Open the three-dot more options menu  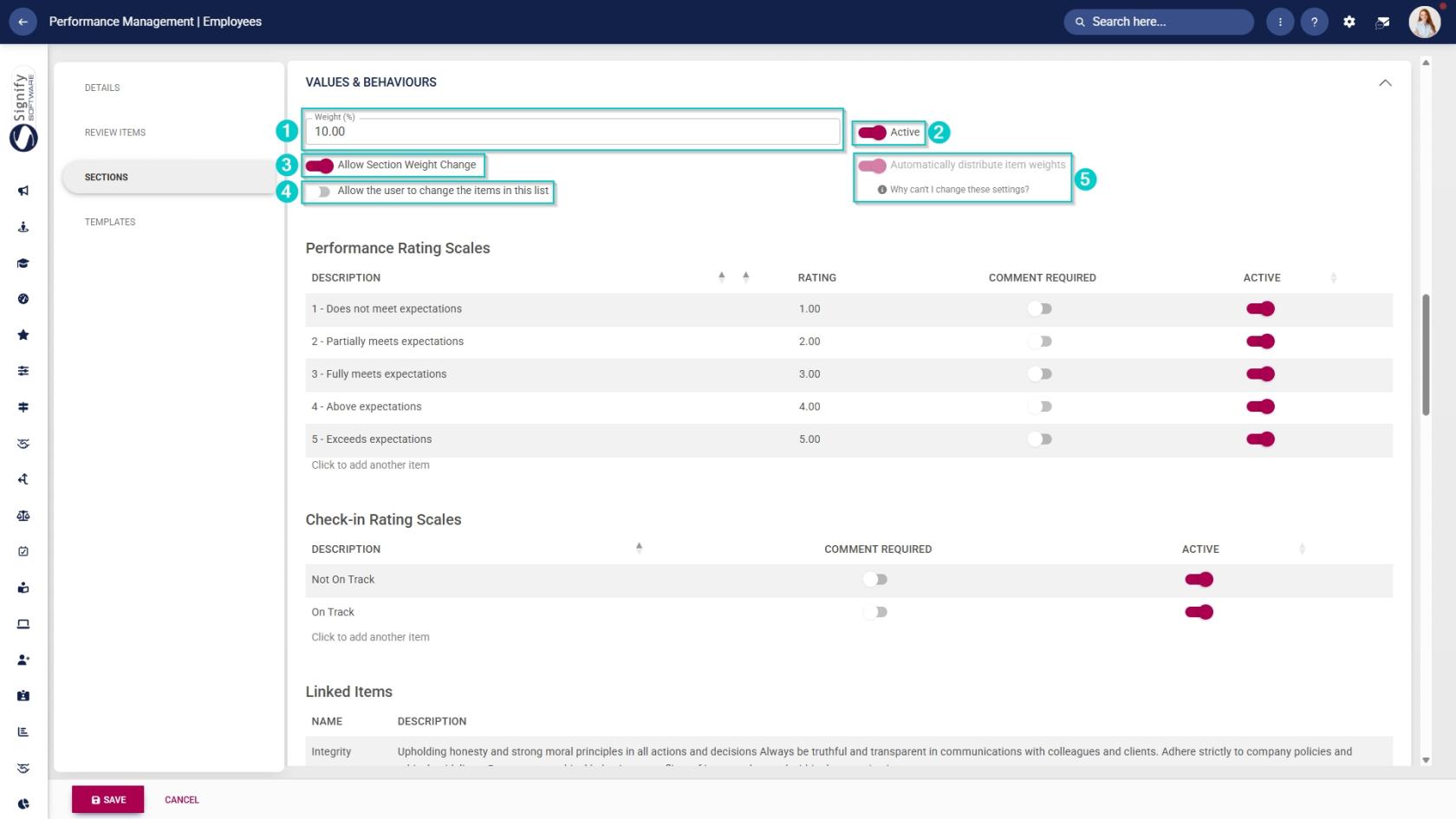tap(1280, 22)
